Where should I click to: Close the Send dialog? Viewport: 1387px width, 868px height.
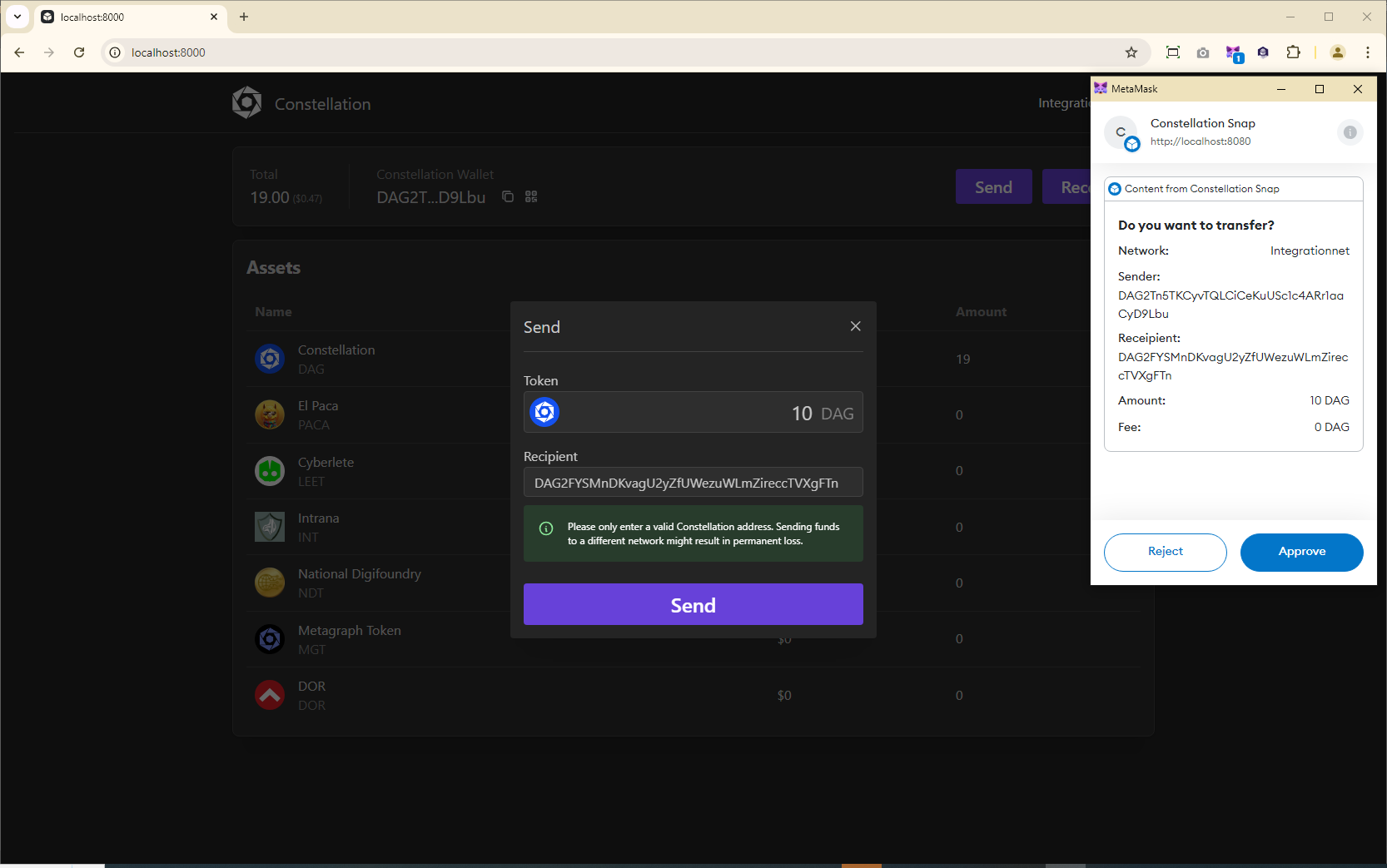[855, 326]
